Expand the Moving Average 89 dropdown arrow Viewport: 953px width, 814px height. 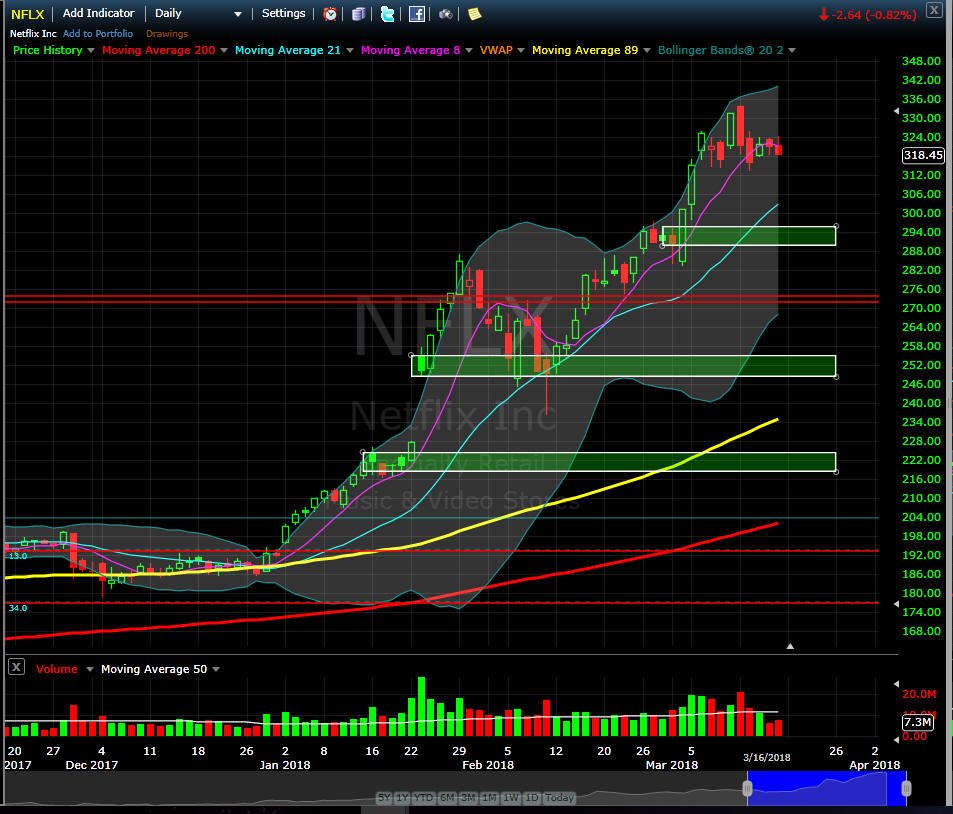tap(647, 50)
